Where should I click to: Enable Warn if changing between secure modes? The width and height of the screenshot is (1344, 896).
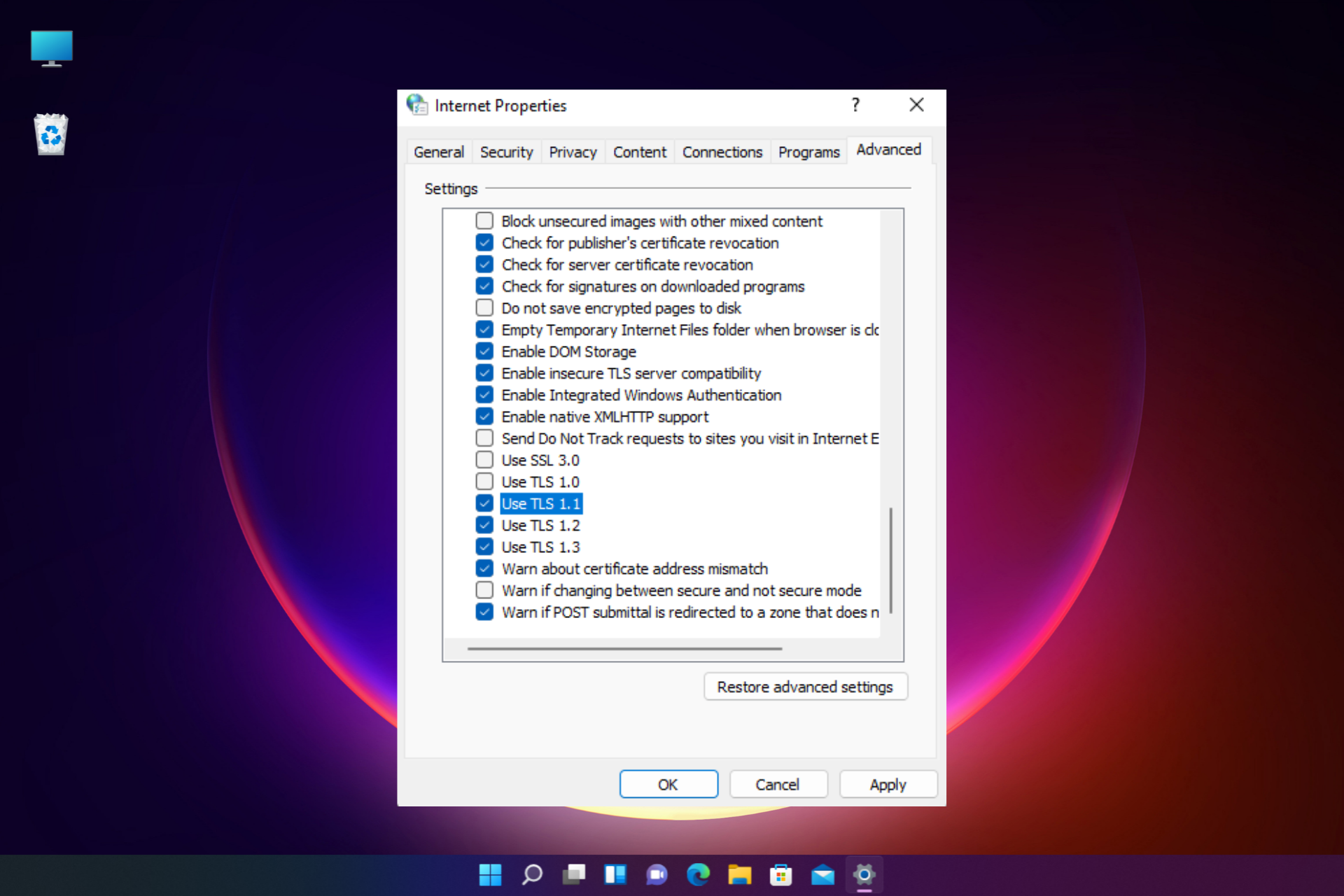tap(484, 590)
